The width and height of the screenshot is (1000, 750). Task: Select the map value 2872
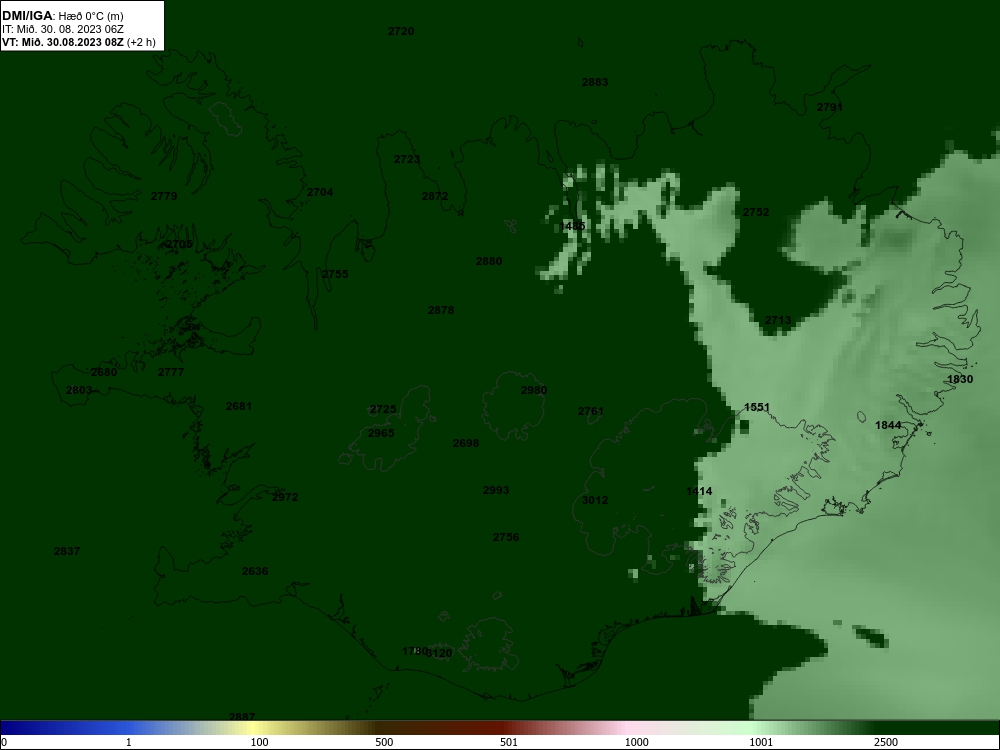435,196
